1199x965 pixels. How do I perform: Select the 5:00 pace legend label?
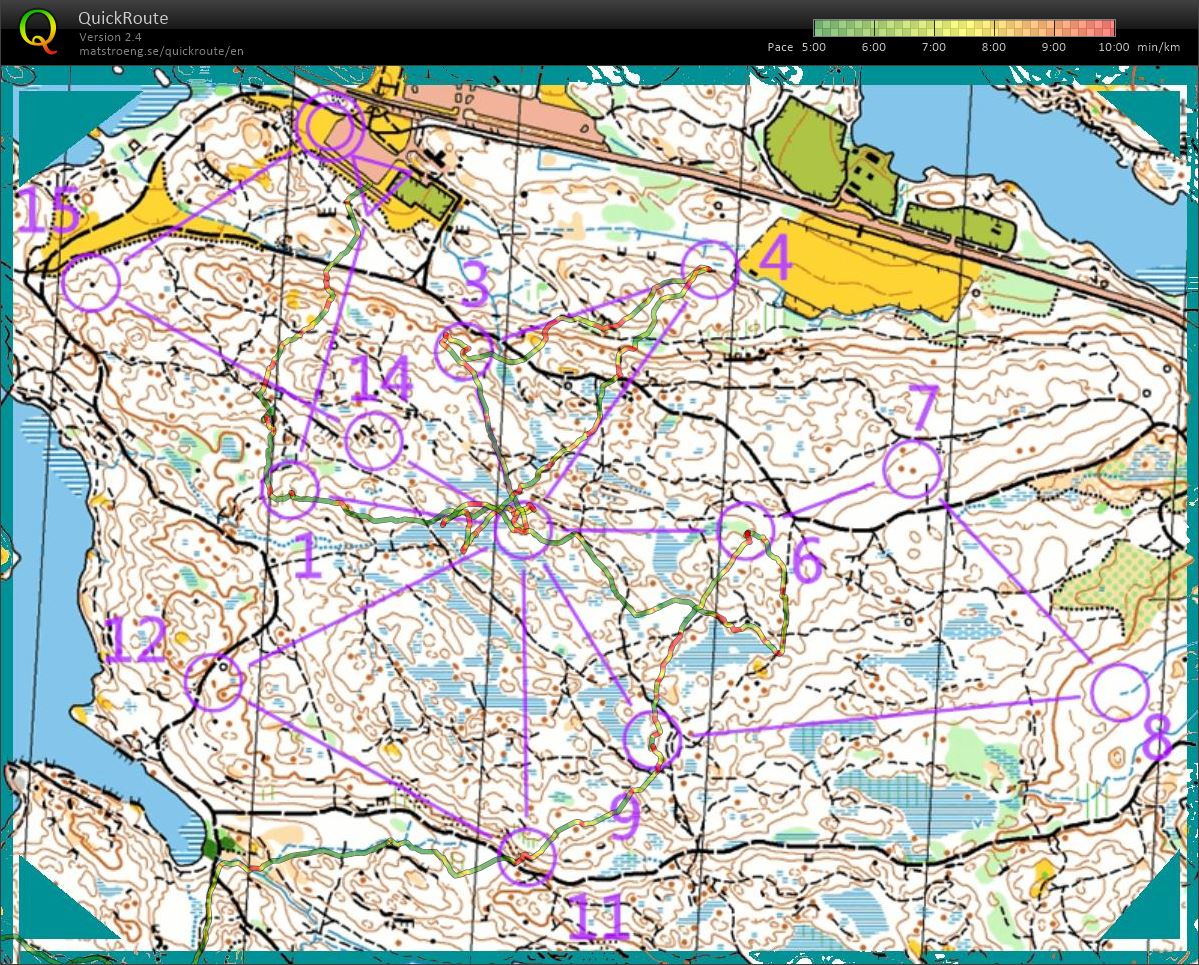[812, 47]
